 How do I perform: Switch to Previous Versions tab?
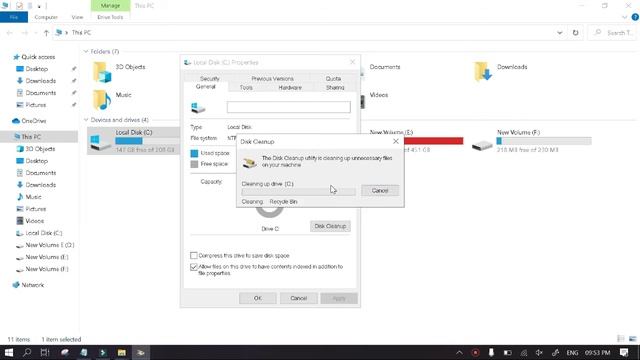(272, 78)
